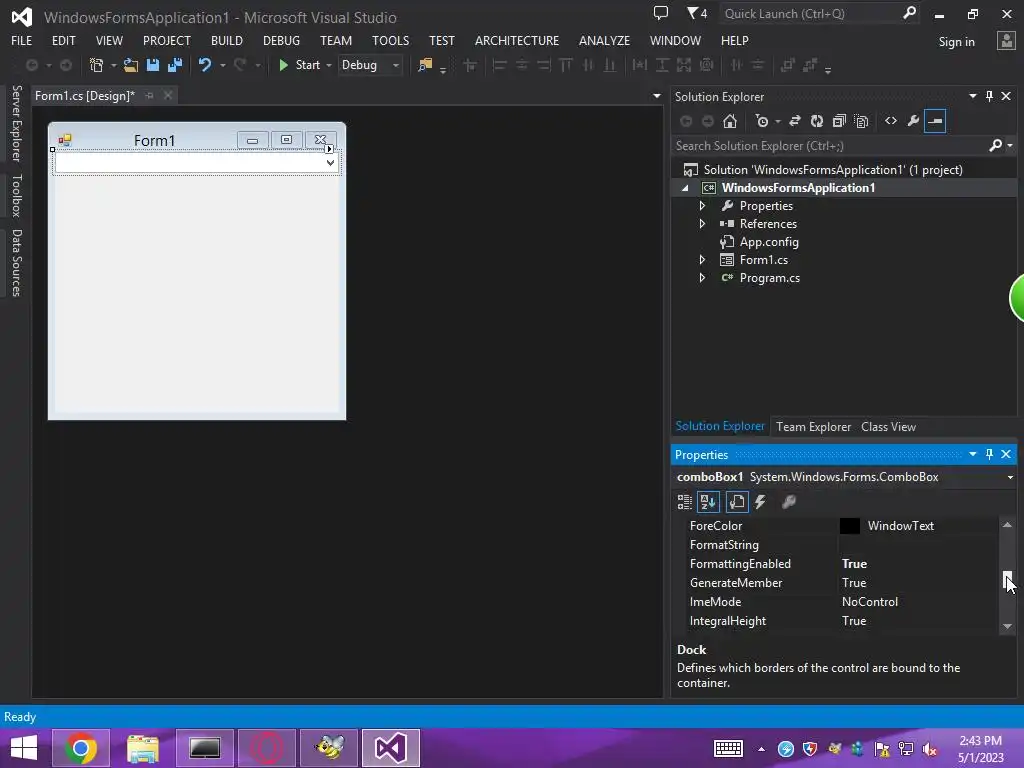The width and height of the screenshot is (1024, 768).
Task: Click the Properties scrollbar up arrow
Action: pos(1007,525)
